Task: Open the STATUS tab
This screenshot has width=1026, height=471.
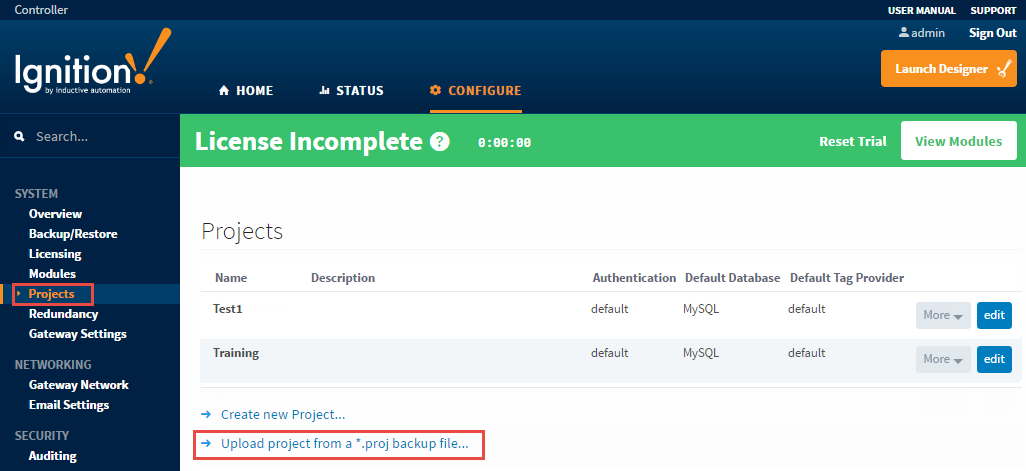Action: pos(351,91)
